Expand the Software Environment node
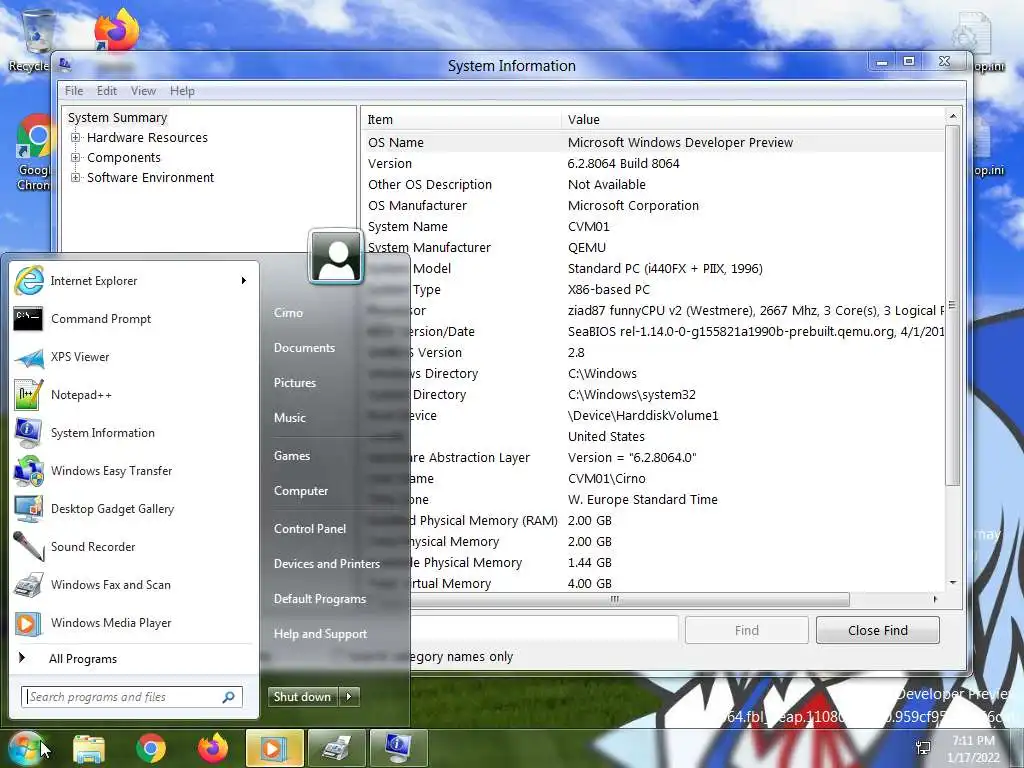The height and width of the screenshot is (768, 1024). (76, 178)
